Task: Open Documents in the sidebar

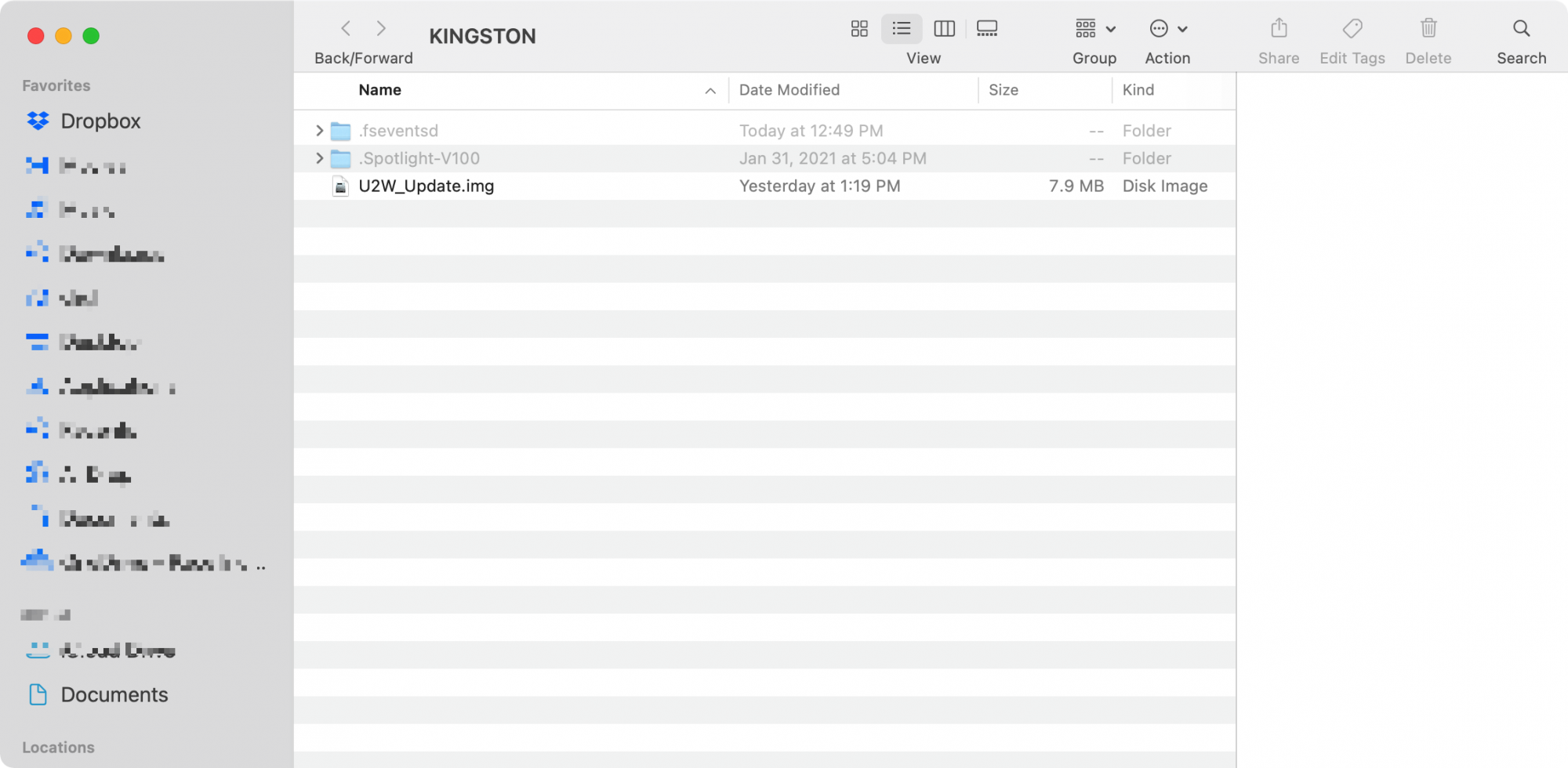Action: coord(98,695)
